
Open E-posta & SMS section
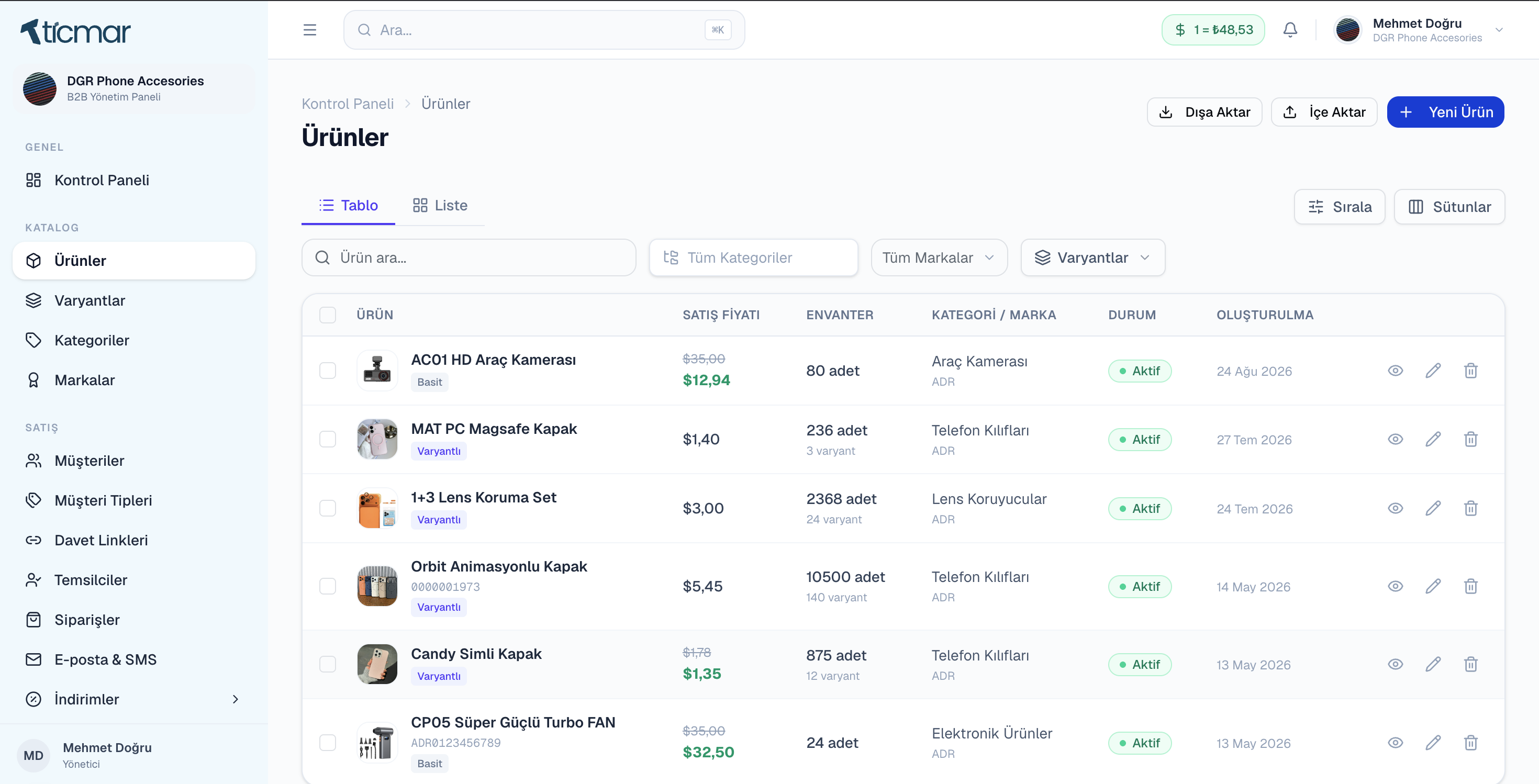pos(134,660)
